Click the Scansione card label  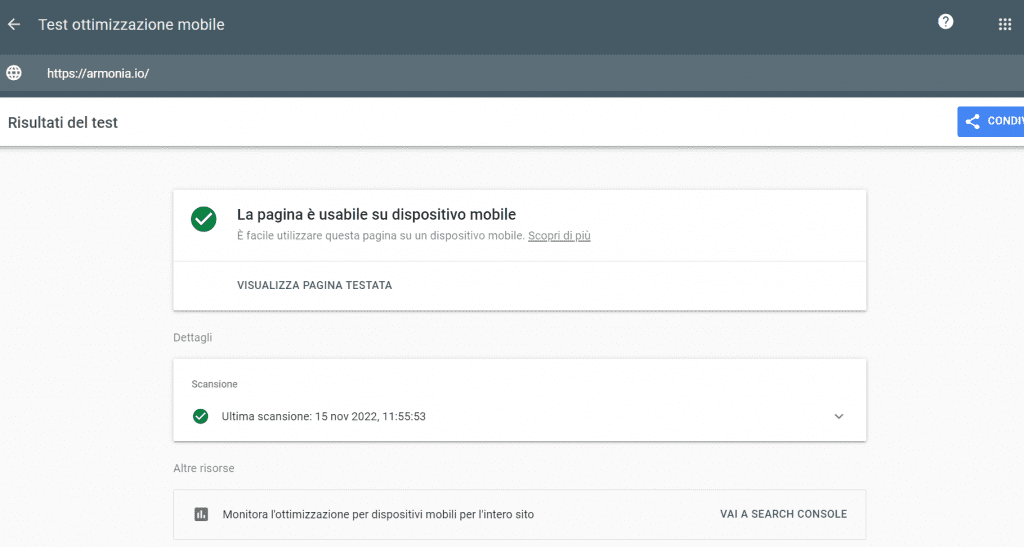coord(214,384)
